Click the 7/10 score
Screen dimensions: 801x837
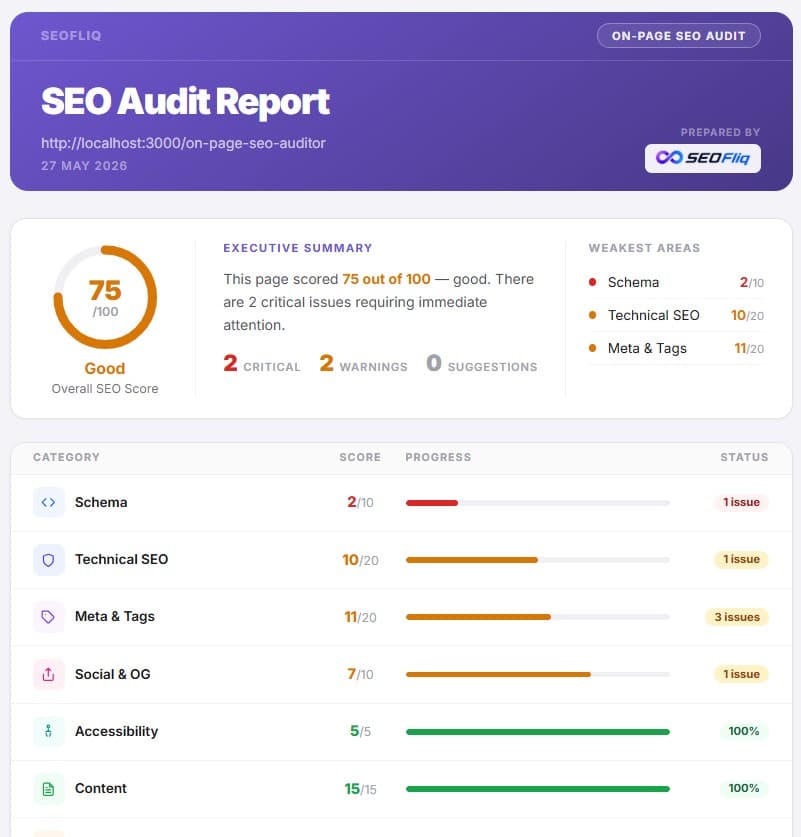(x=360, y=674)
